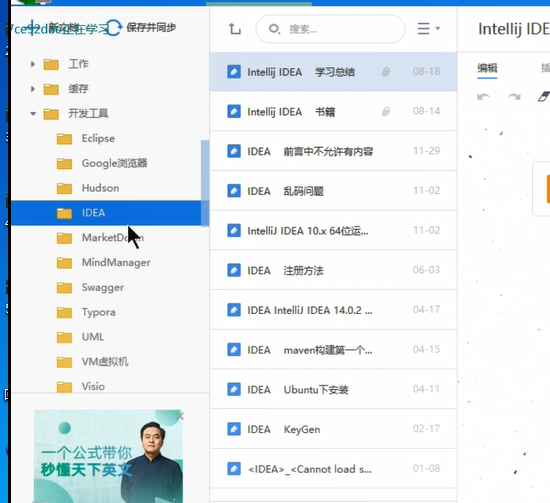This screenshot has width=550, height=503.
Task: Select the eraser format clear tool
Action: pyautogui.click(x=544, y=96)
